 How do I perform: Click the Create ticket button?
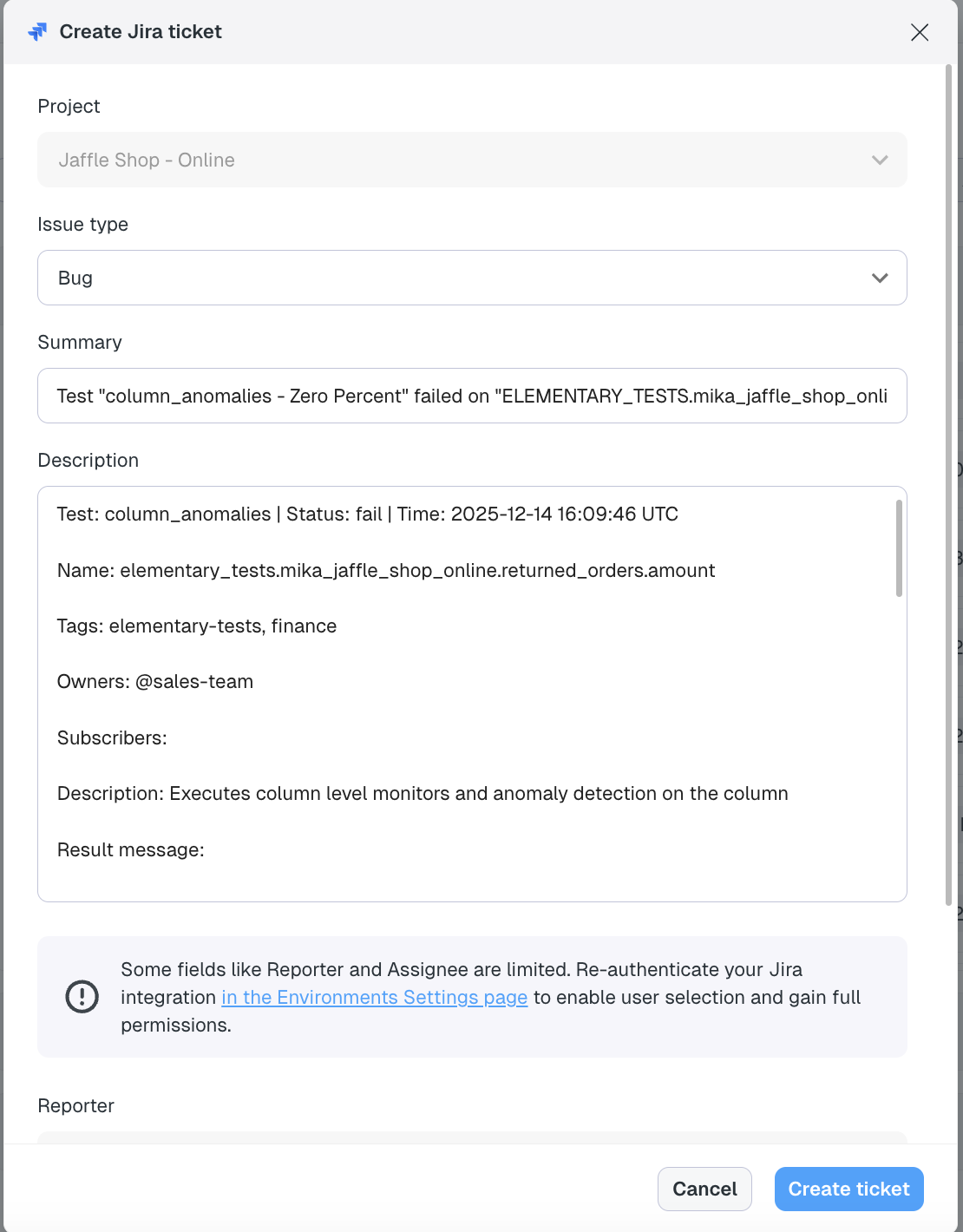[x=849, y=1189]
